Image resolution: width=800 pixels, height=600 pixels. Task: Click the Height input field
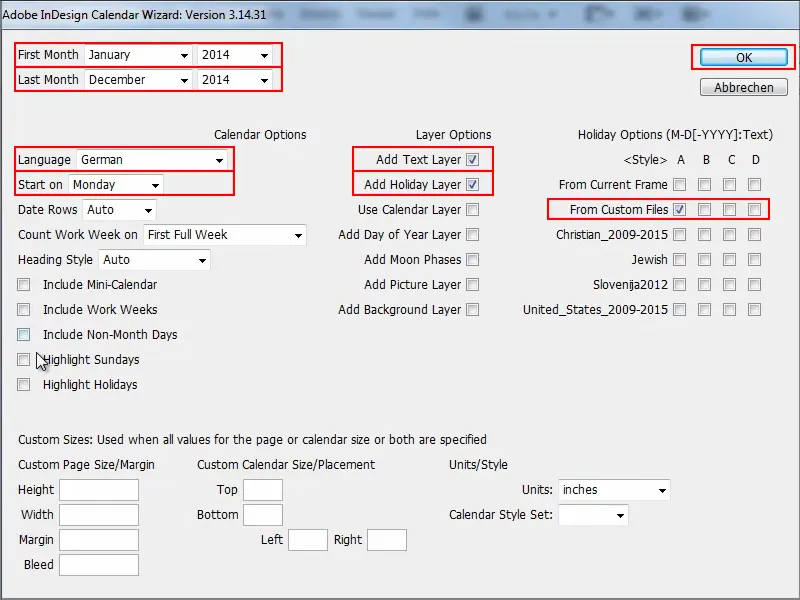click(x=98, y=490)
